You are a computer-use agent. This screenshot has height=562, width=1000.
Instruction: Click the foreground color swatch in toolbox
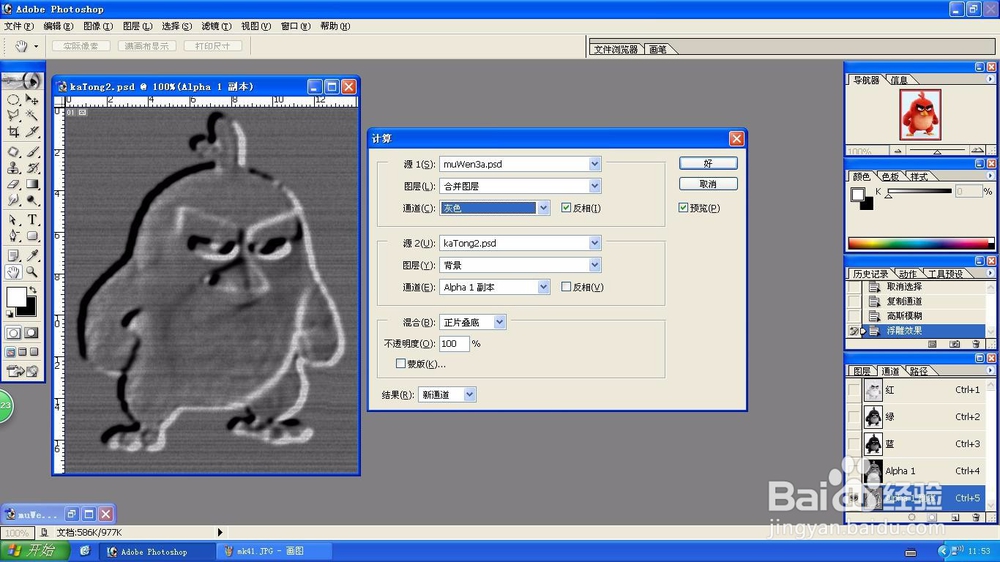click(16, 297)
